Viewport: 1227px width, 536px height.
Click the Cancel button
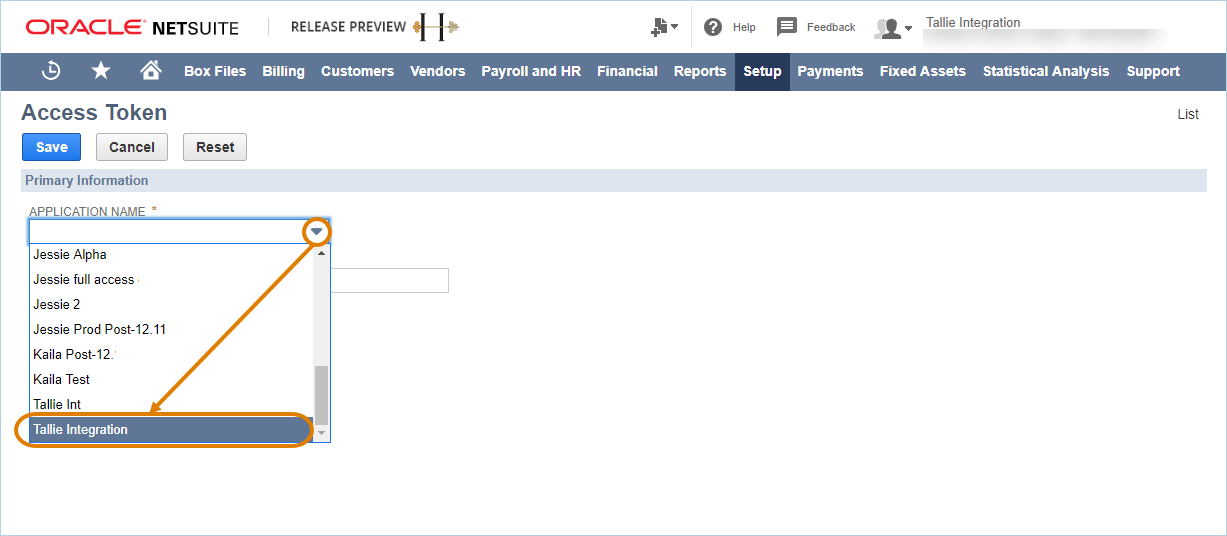click(132, 147)
